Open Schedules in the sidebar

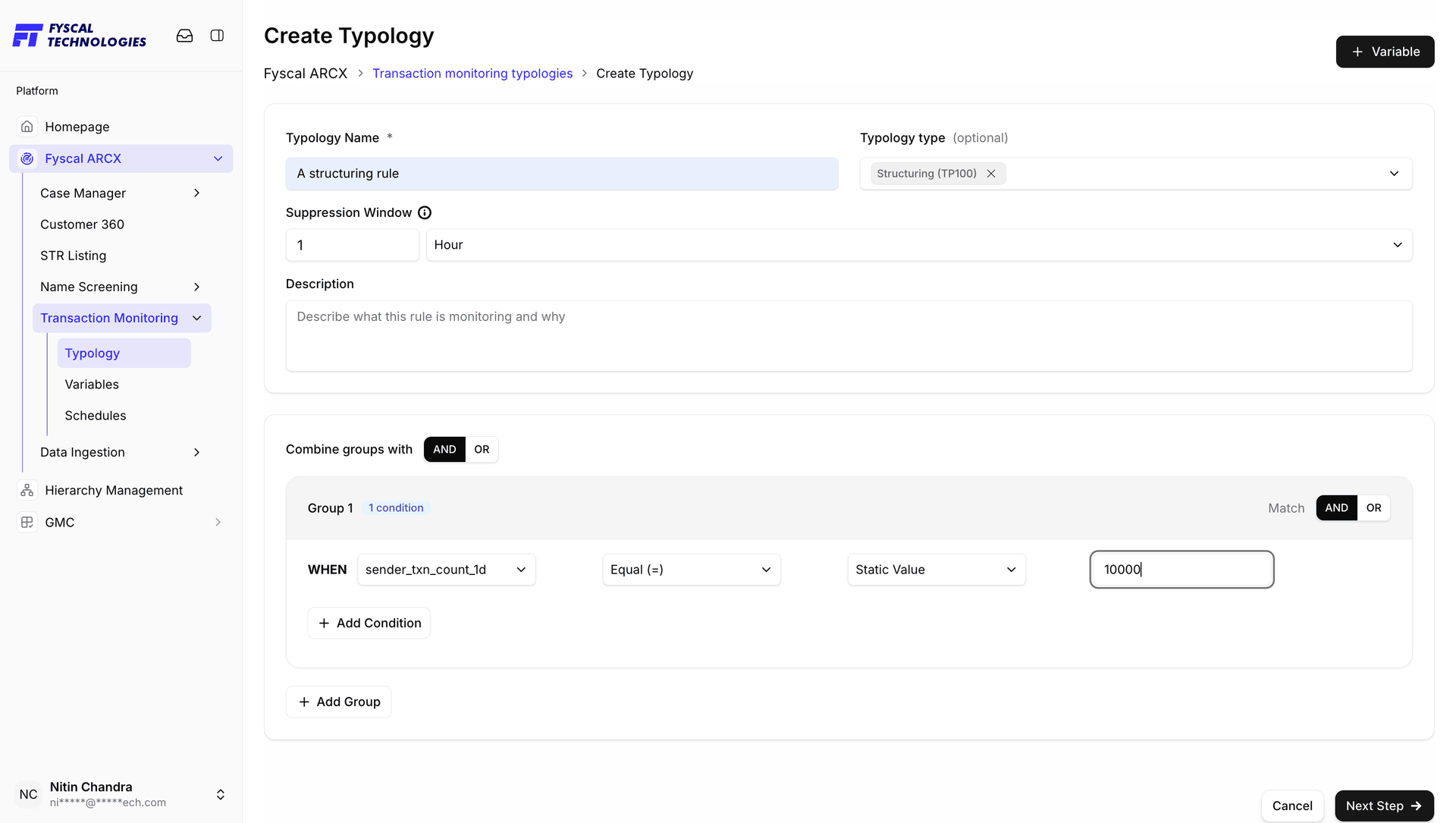tap(96, 416)
